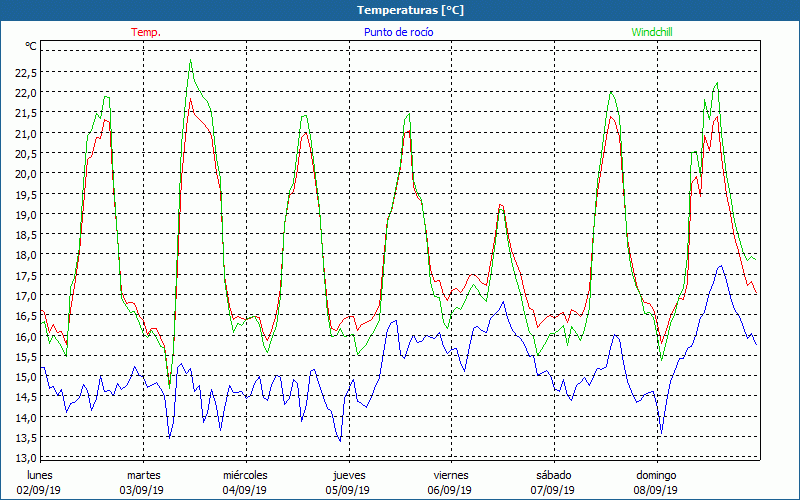Click the 'lunes' day label
Screen dimensions: 800x500
click(40, 475)
